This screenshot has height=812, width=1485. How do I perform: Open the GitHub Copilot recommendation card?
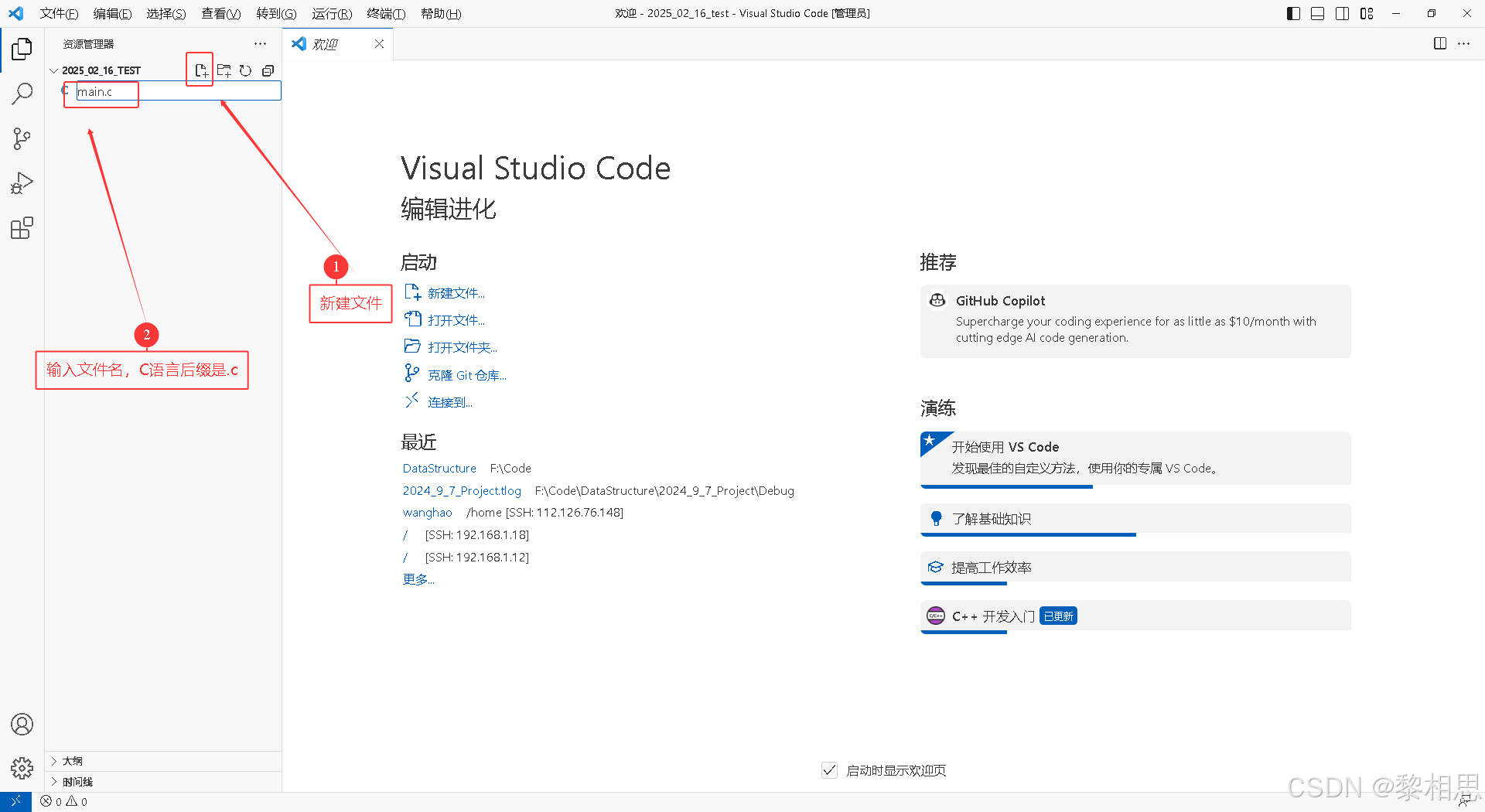coord(1135,321)
